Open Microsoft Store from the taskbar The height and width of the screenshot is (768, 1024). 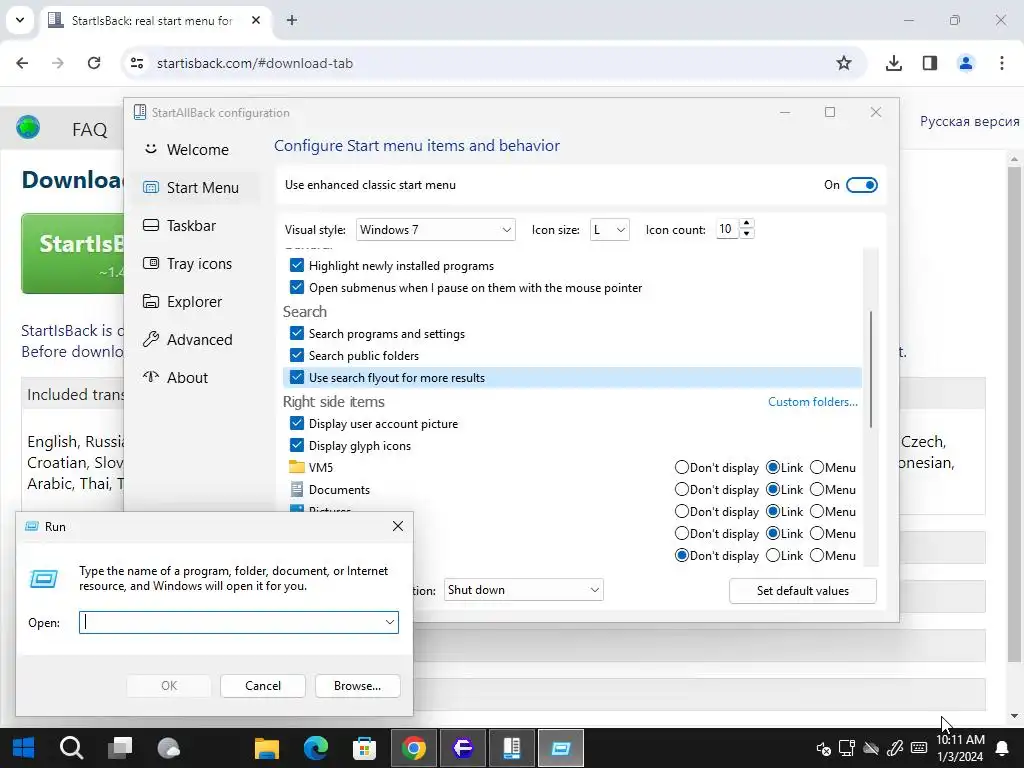[364, 748]
